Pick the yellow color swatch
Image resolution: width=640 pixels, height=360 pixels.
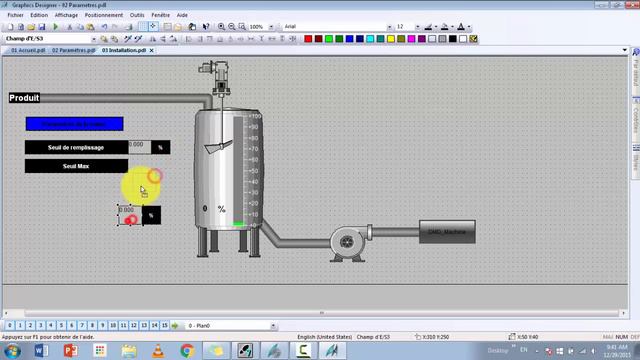click(391, 39)
